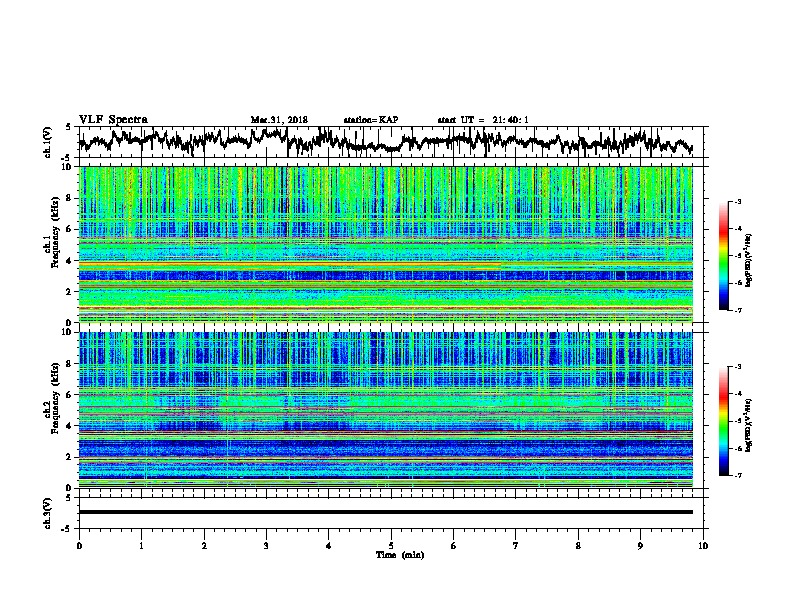
Task: Click the lower colorbar's log(PSD) unit label
Action: tap(749, 426)
